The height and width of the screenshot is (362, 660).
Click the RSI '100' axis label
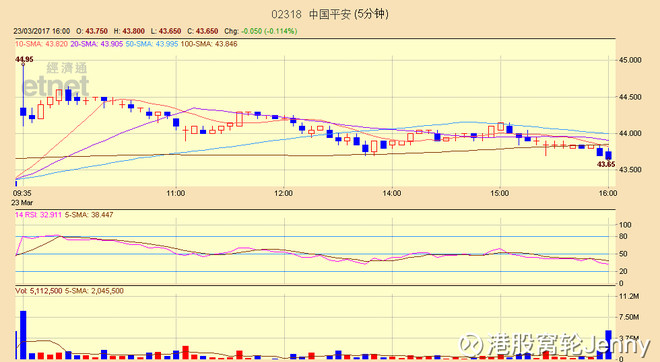[625, 225]
